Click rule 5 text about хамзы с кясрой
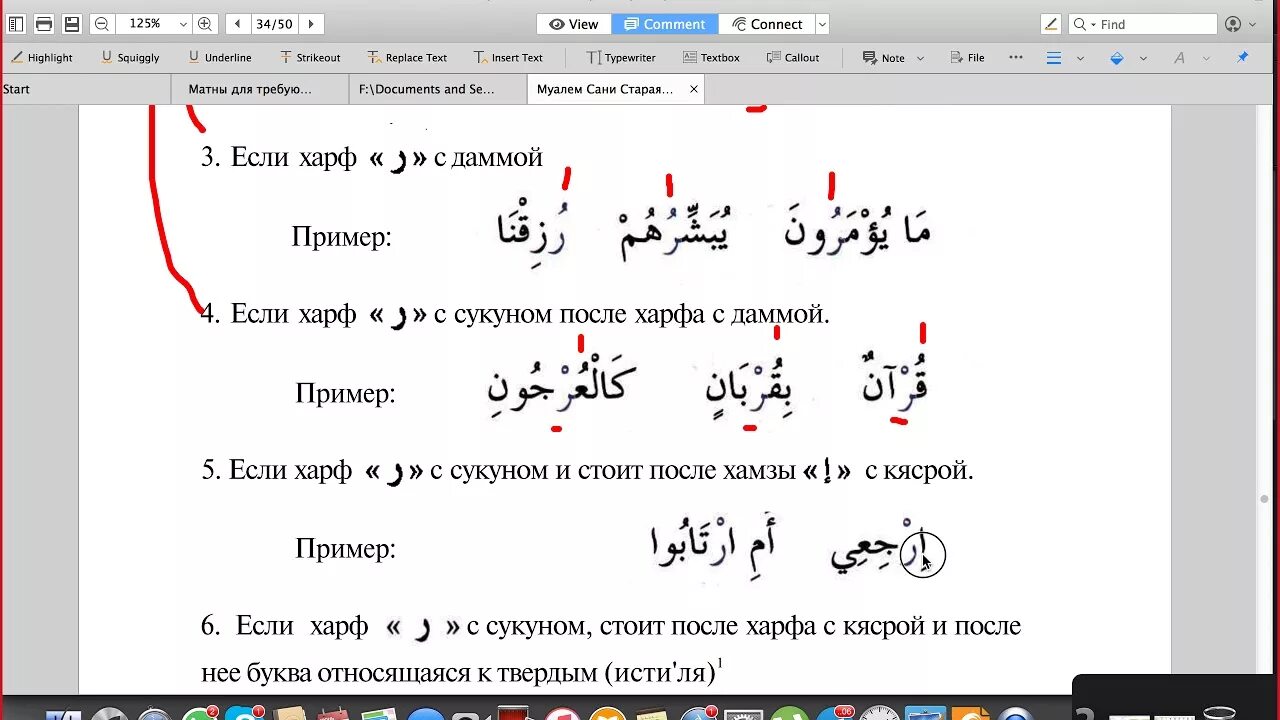This screenshot has width=1280, height=720. coord(586,470)
